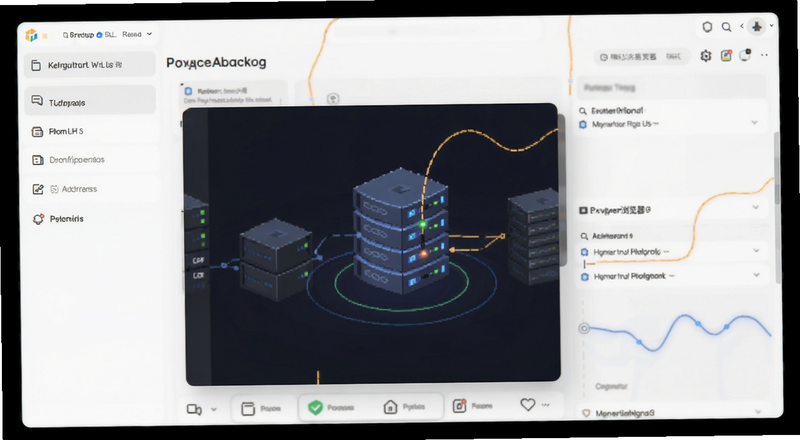Click the search icon beside 'Aclehoond'
Viewport: 800px width, 440px height.
pos(585,236)
